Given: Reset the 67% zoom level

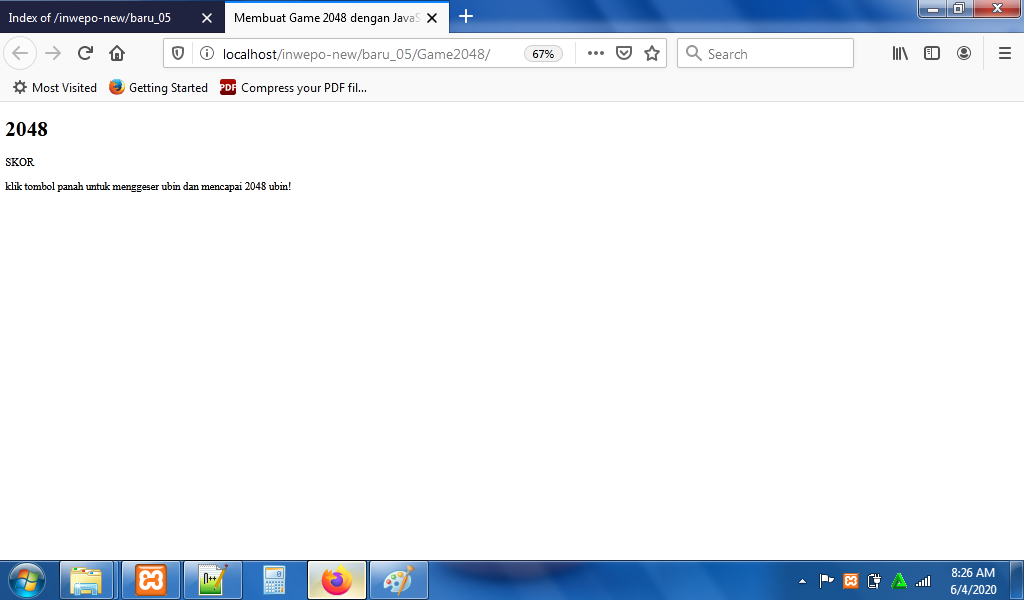Looking at the screenshot, I should pos(543,54).
